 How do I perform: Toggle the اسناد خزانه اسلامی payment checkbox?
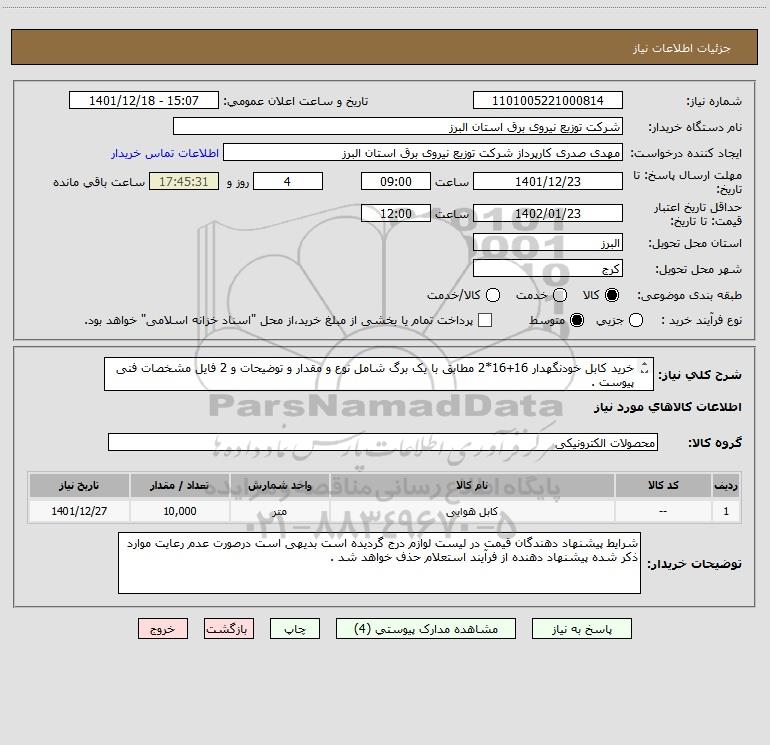coord(485,320)
